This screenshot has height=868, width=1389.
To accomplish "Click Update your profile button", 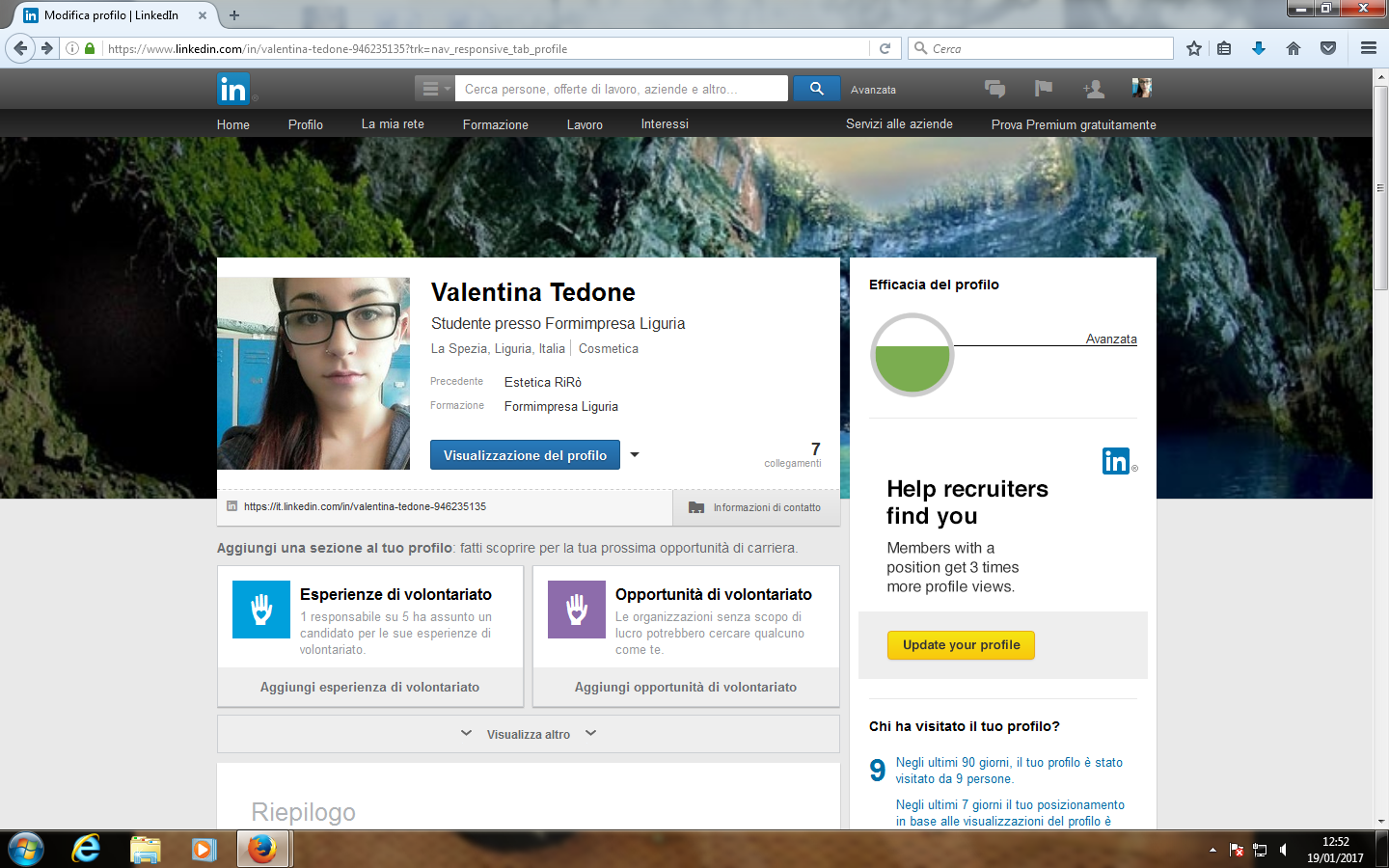I will coord(961,645).
